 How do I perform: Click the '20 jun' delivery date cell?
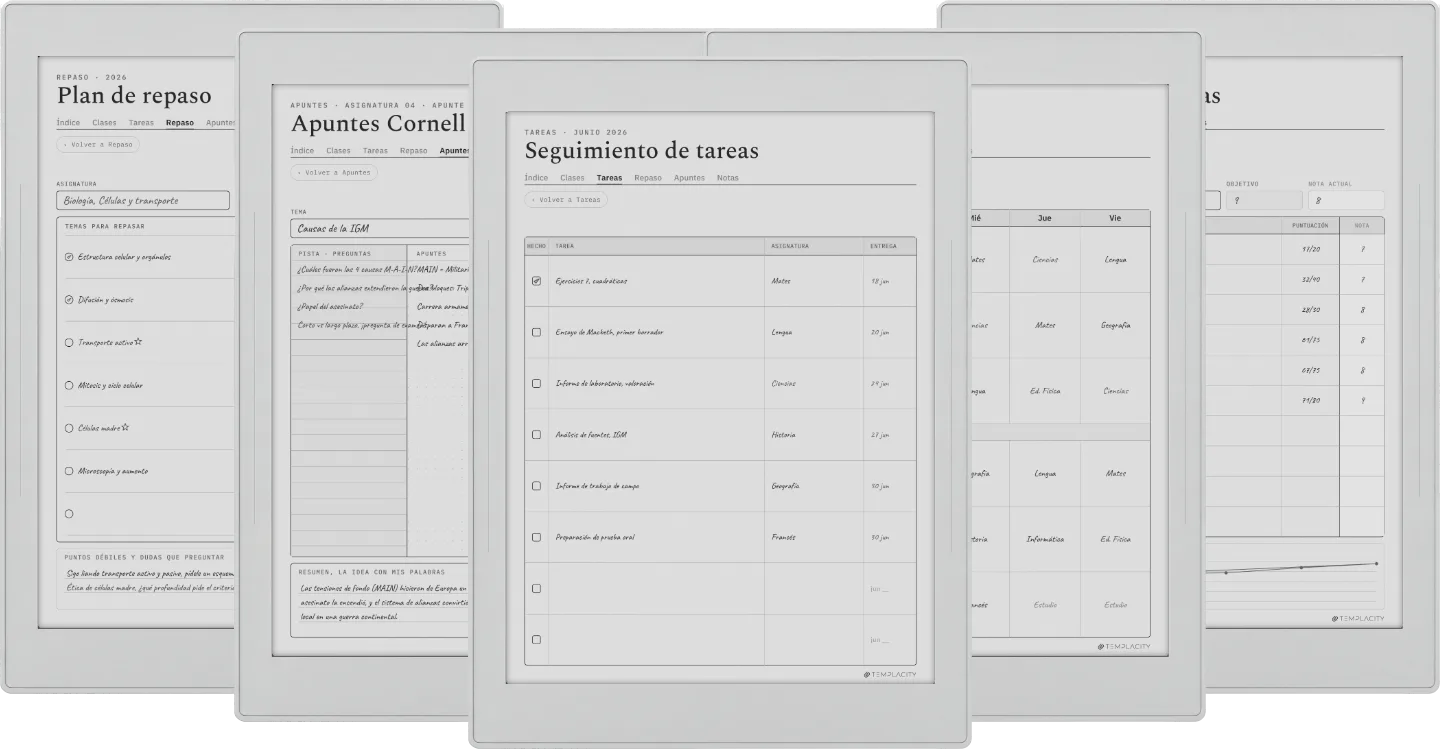(x=889, y=332)
